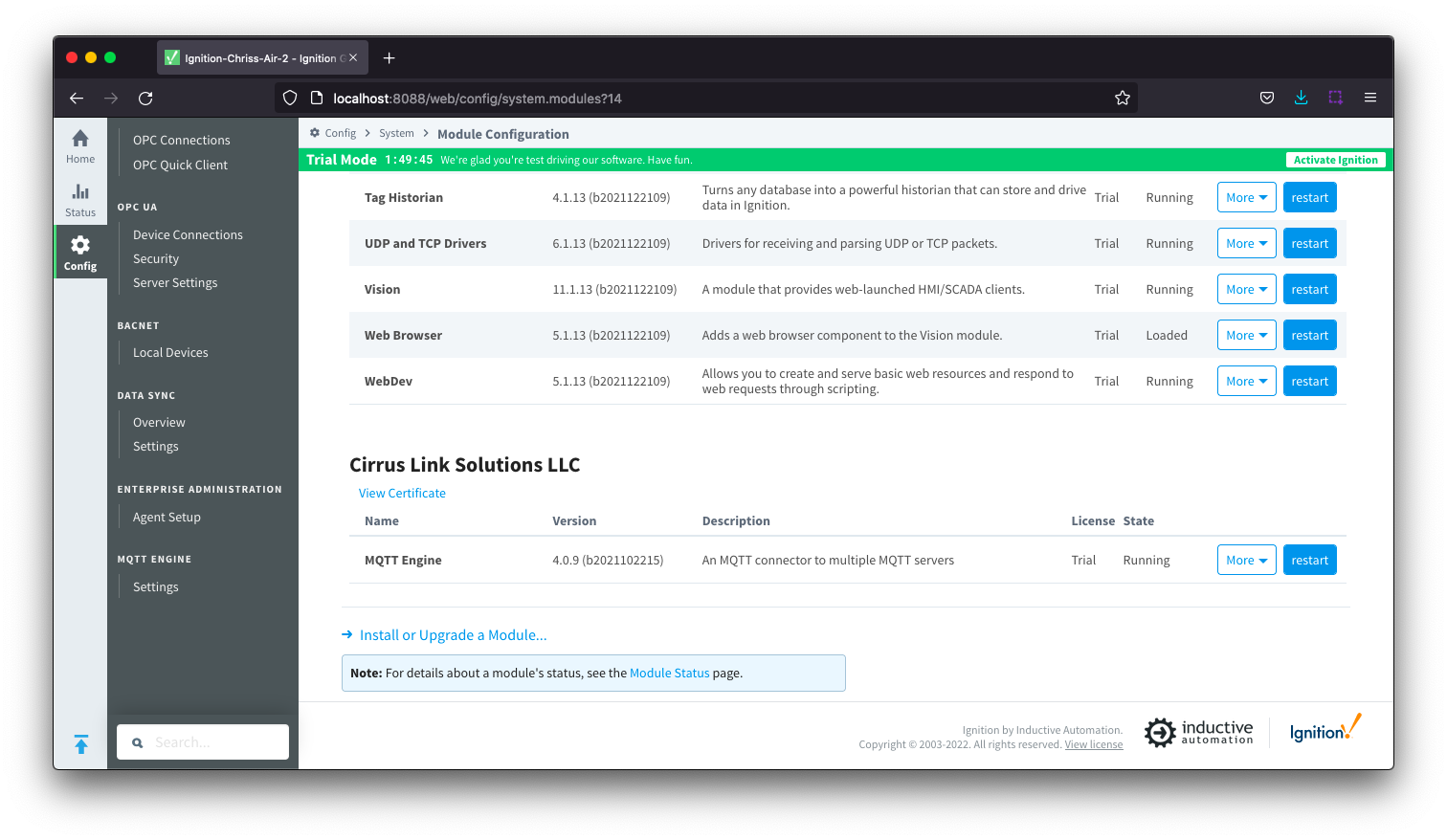1447x840 pixels.
Task: Open Settings under Data Sync
Action: (x=156, y=446)
